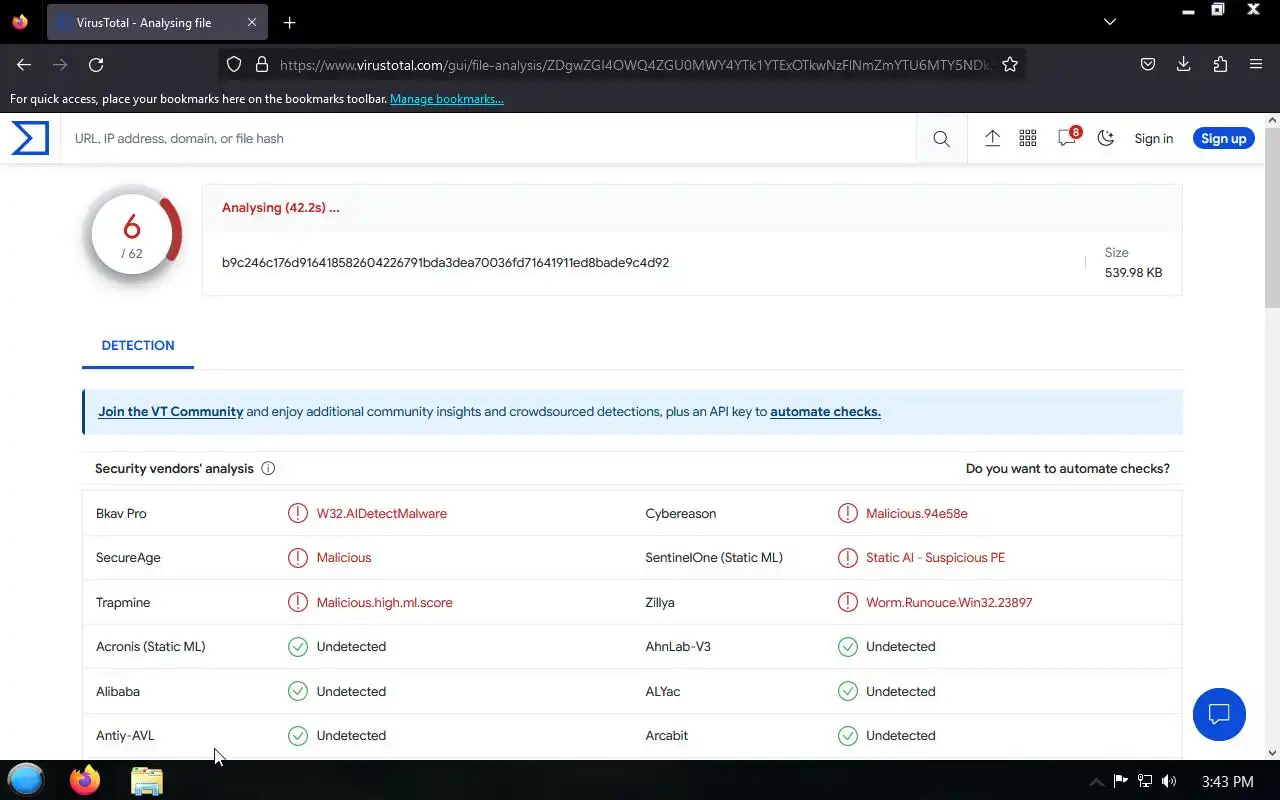This screenshot has width=1280, height=800.
Task: Click alert icon for Malicious.high.ml.score
Action: click(x=298, y=602)
